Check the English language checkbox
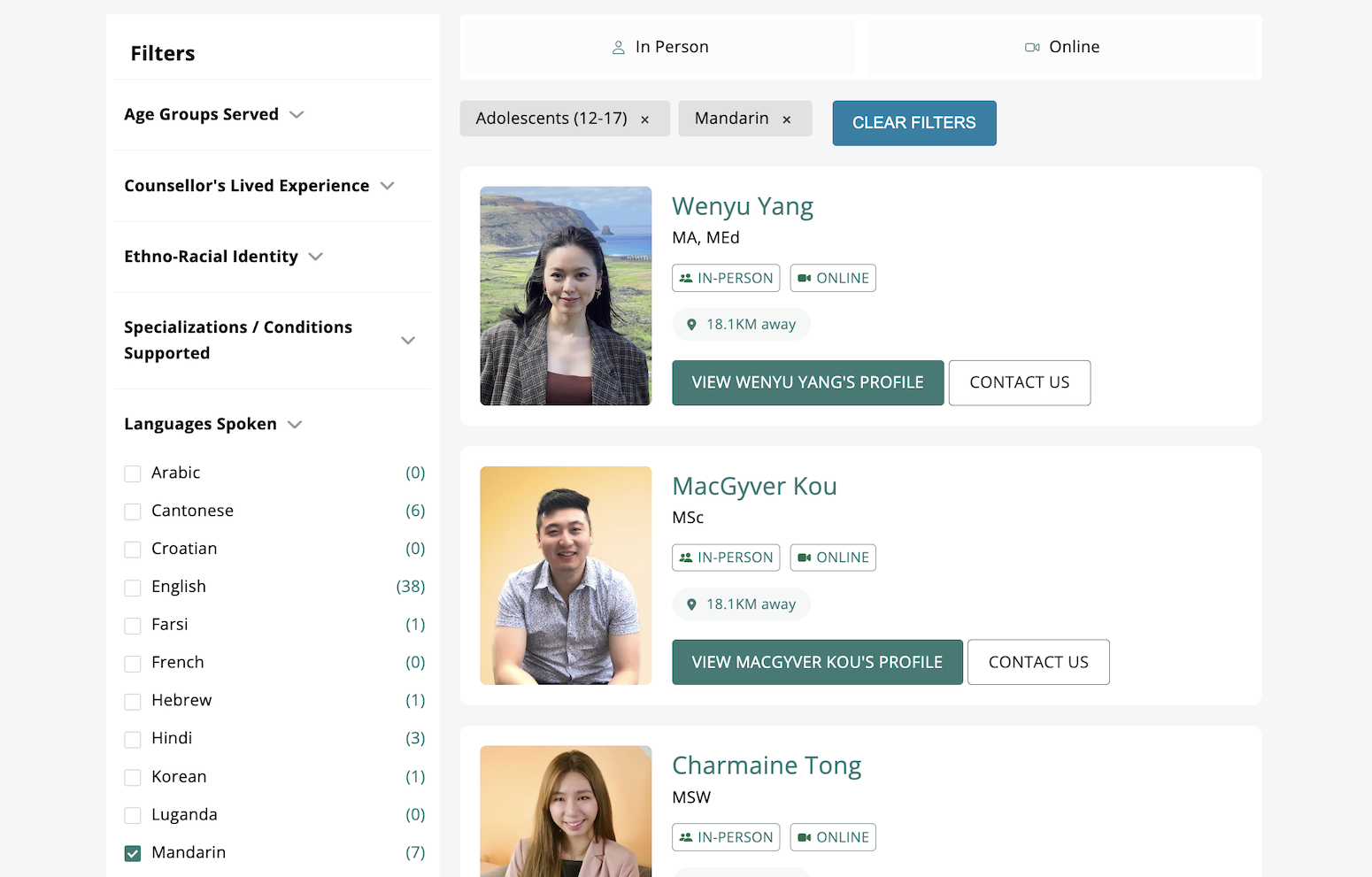 pos(132,587)
